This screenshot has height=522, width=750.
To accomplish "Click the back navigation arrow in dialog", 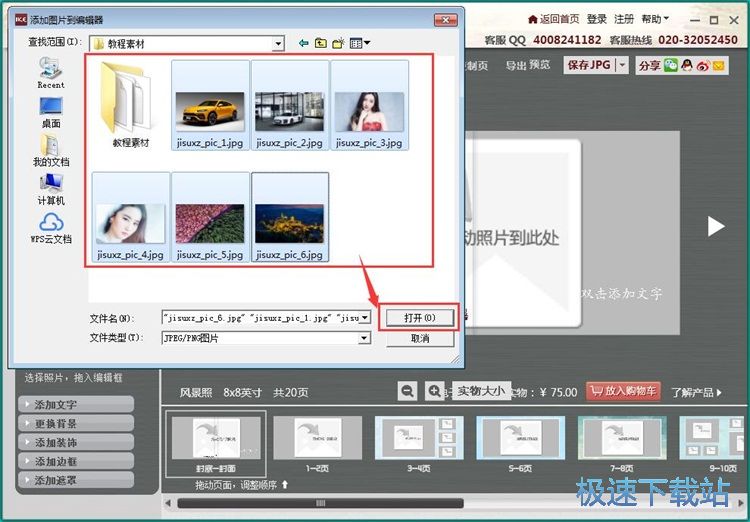I will 303,43.
